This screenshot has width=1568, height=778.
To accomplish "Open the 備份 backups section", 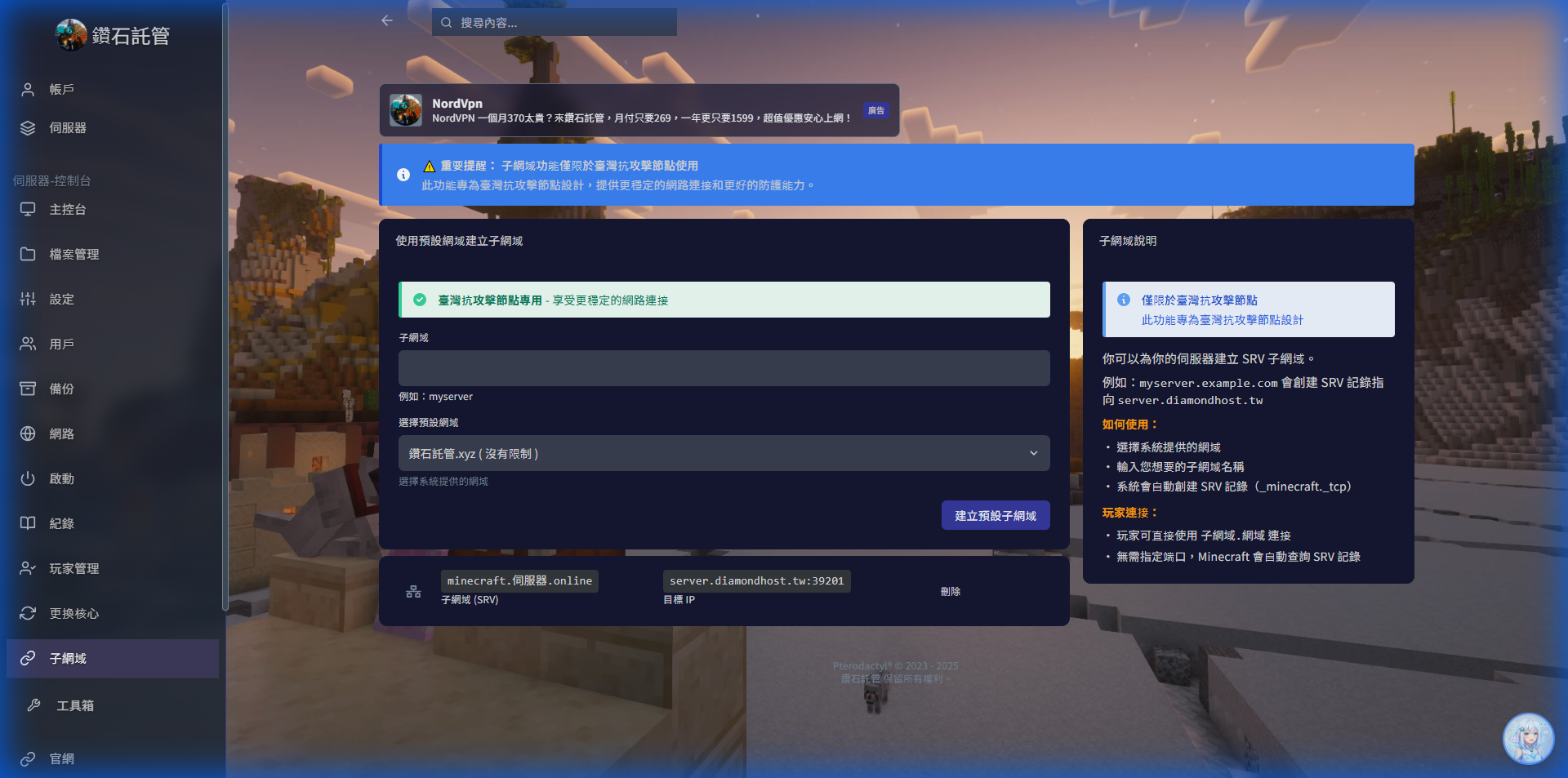I will (x=29, y=389).
